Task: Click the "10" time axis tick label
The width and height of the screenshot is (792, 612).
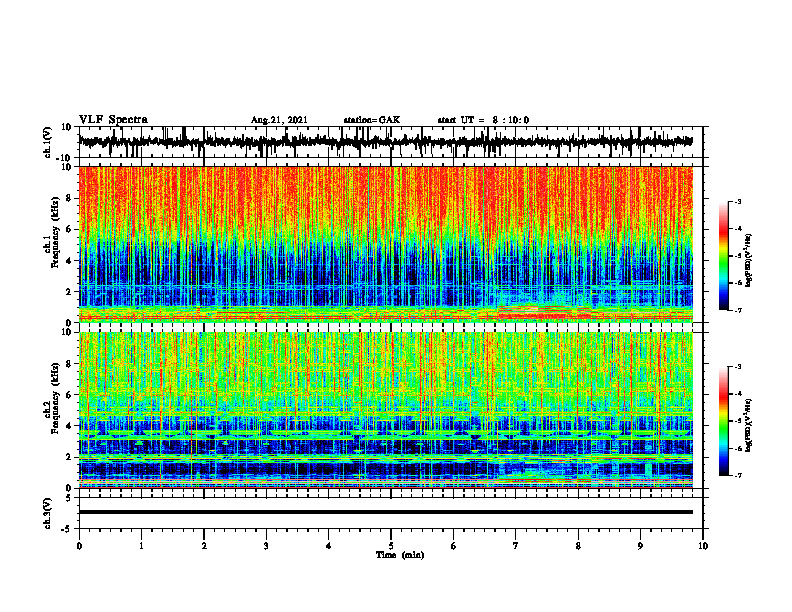Action: [x=703, y=546]
